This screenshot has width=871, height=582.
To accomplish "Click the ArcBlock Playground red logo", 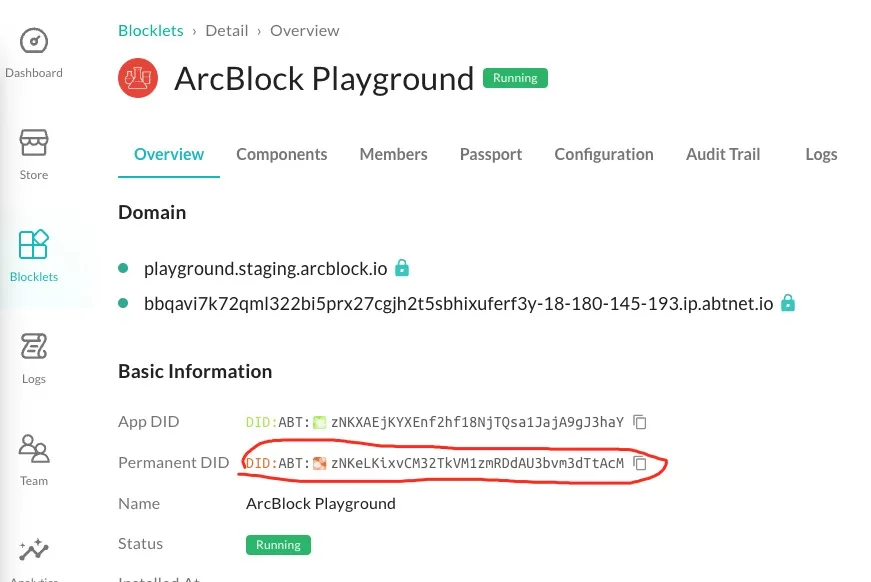I will coord(138,78).
